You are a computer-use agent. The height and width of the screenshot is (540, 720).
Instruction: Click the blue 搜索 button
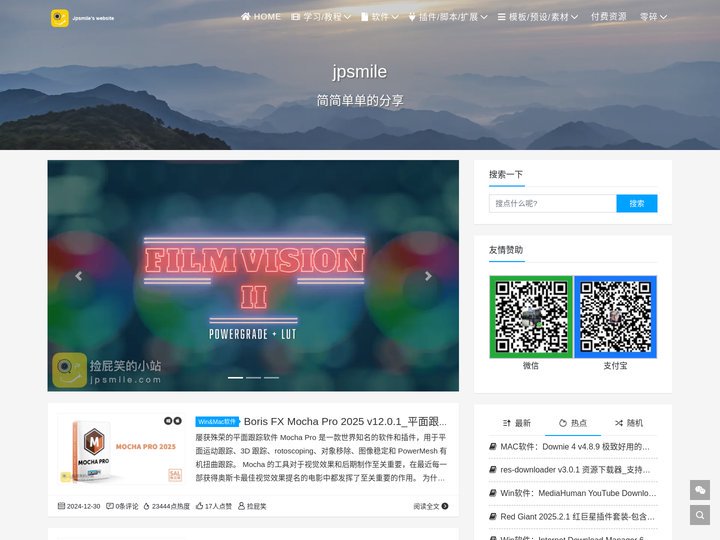tap(637, 203)
